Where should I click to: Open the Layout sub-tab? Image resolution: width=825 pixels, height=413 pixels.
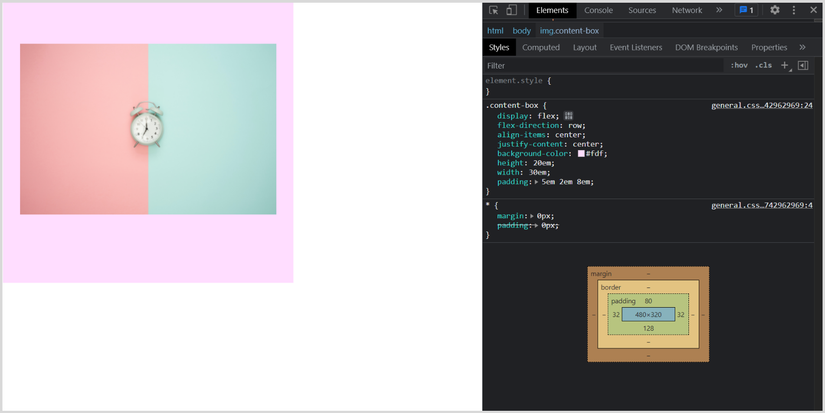coord(585,47)
